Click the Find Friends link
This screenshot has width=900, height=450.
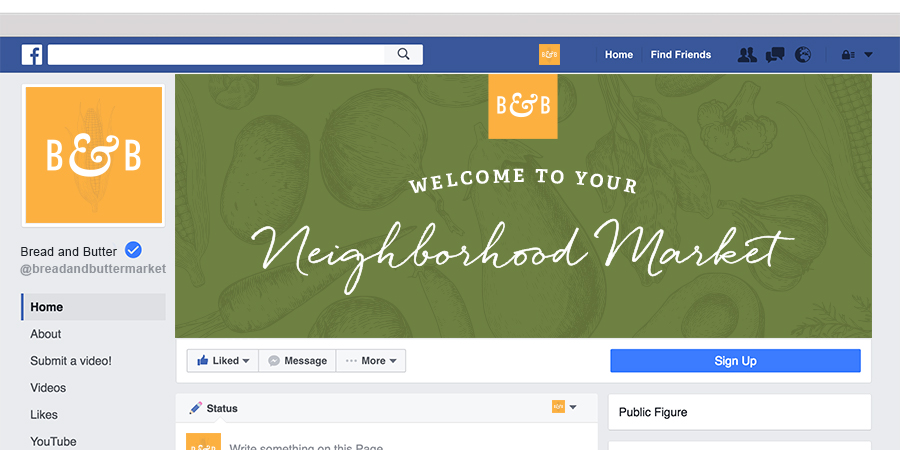pos(681,55)
